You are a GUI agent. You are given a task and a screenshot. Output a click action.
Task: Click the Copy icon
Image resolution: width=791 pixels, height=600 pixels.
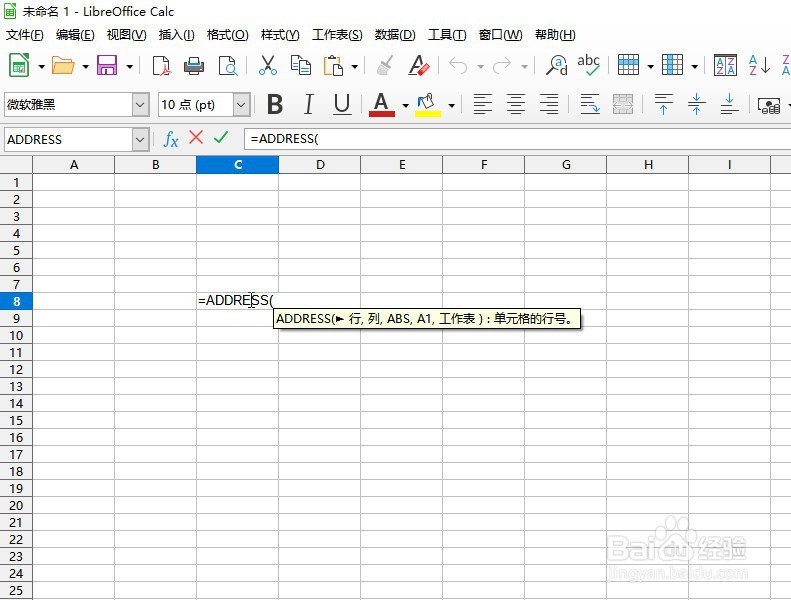click(x=301, y=66)
